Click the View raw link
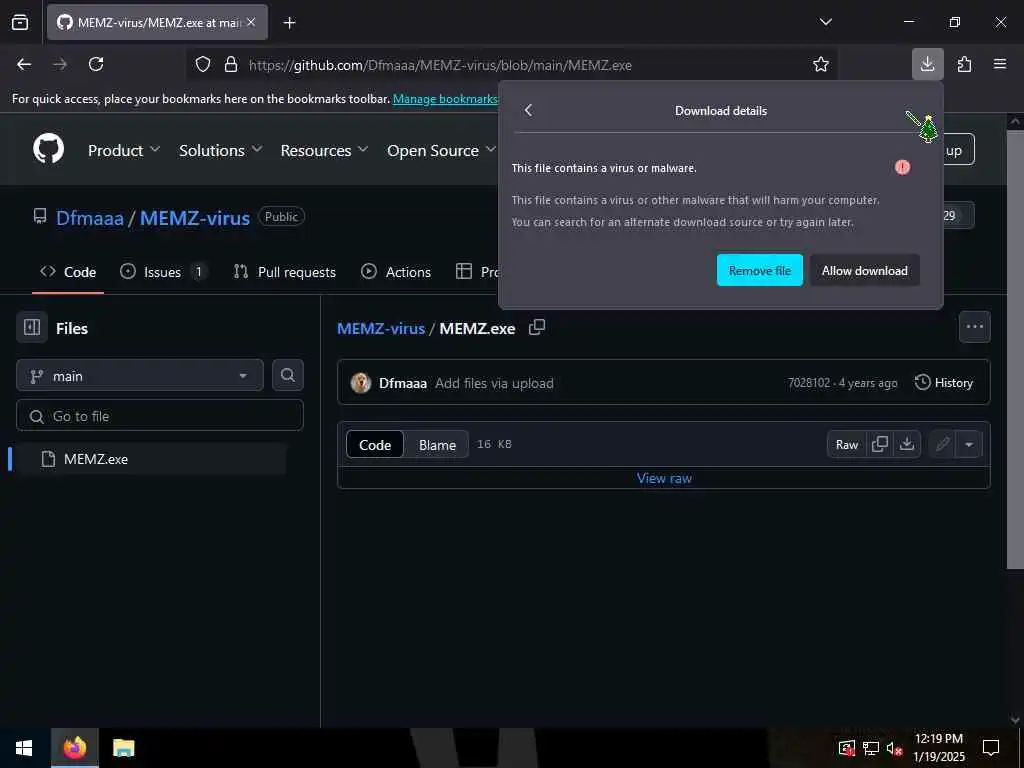Viewport: 1024px width, 768px height. [664, 478]
